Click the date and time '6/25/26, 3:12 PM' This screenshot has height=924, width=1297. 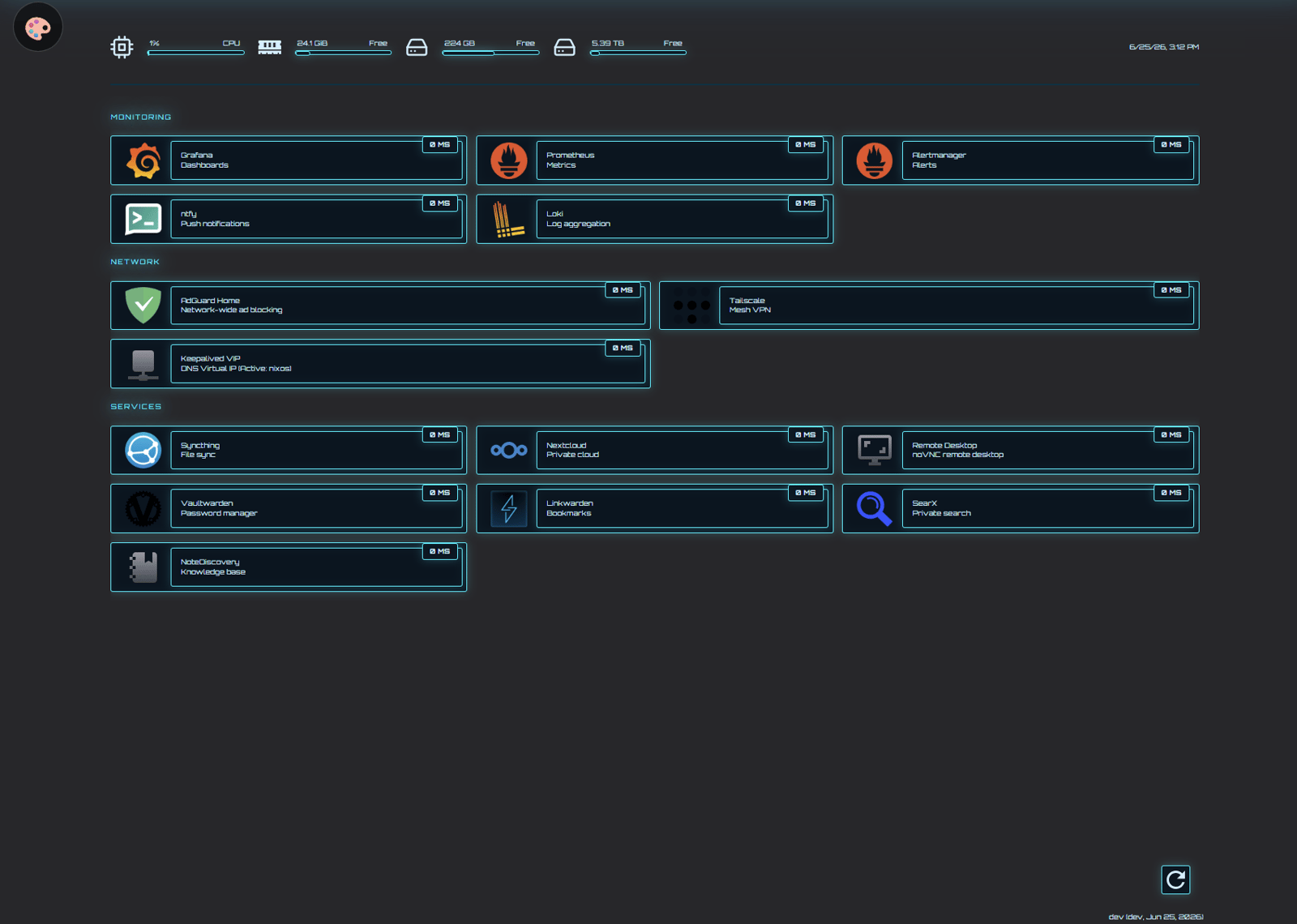(x=1164, y=47)
